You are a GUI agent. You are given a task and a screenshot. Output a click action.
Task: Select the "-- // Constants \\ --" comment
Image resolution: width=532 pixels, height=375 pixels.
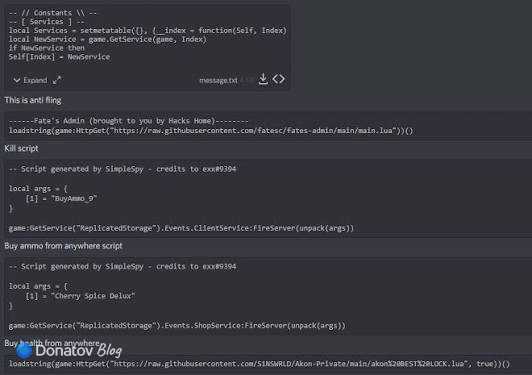pos(53,13)
